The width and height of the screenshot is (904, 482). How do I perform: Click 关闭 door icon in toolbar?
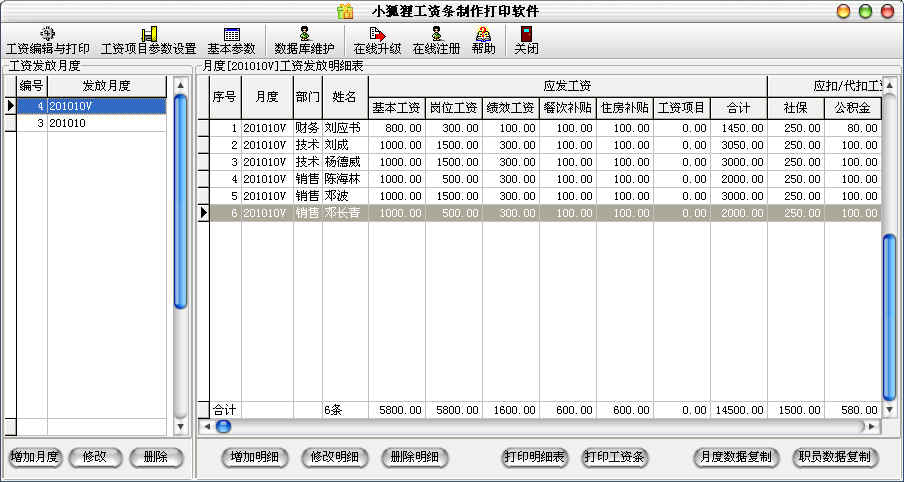526,34
